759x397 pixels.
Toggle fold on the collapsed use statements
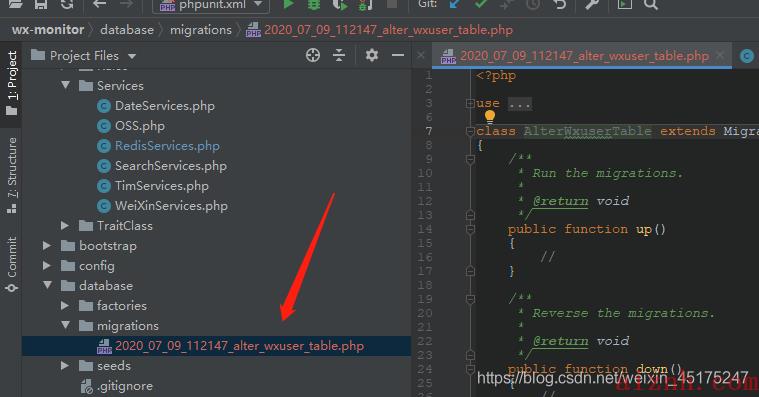[x=470, y=104]
